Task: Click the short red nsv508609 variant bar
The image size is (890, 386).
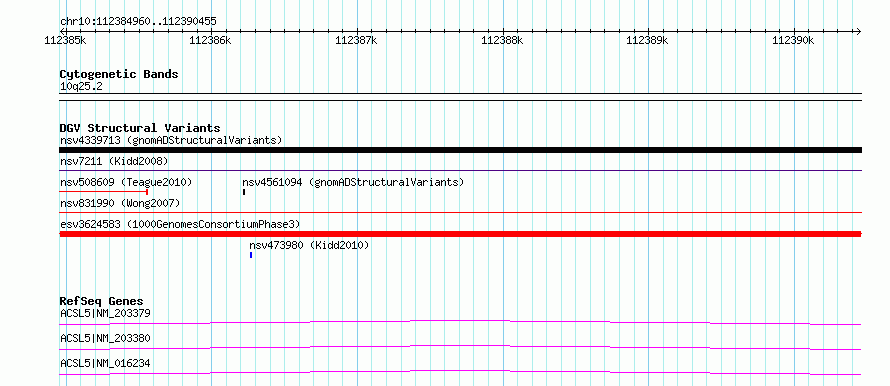Action: pyautogui.click(x=104, y=192)
